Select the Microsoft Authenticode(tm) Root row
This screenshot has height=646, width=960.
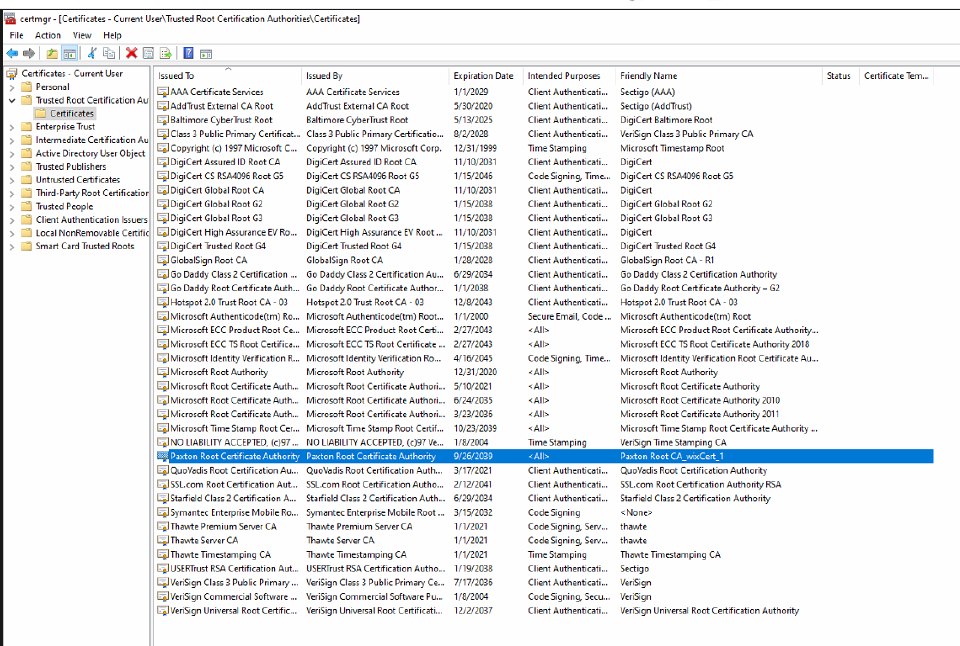(545, 317)
